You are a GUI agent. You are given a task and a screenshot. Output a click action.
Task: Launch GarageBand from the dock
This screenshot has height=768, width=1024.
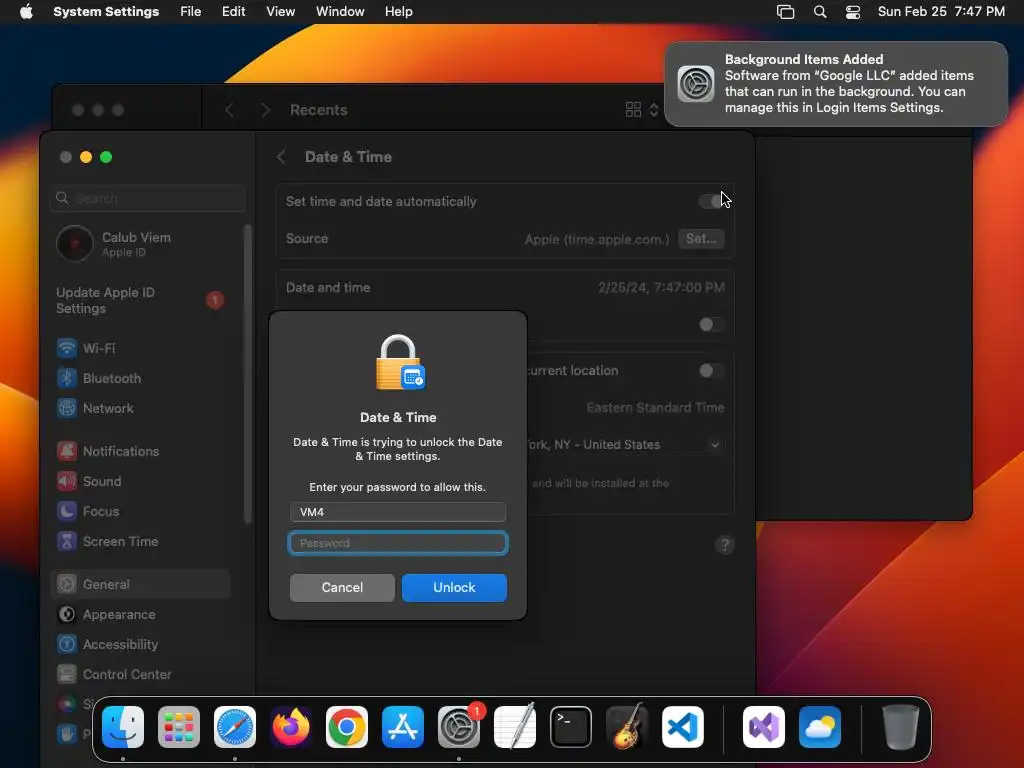click(x=627, y=727)
